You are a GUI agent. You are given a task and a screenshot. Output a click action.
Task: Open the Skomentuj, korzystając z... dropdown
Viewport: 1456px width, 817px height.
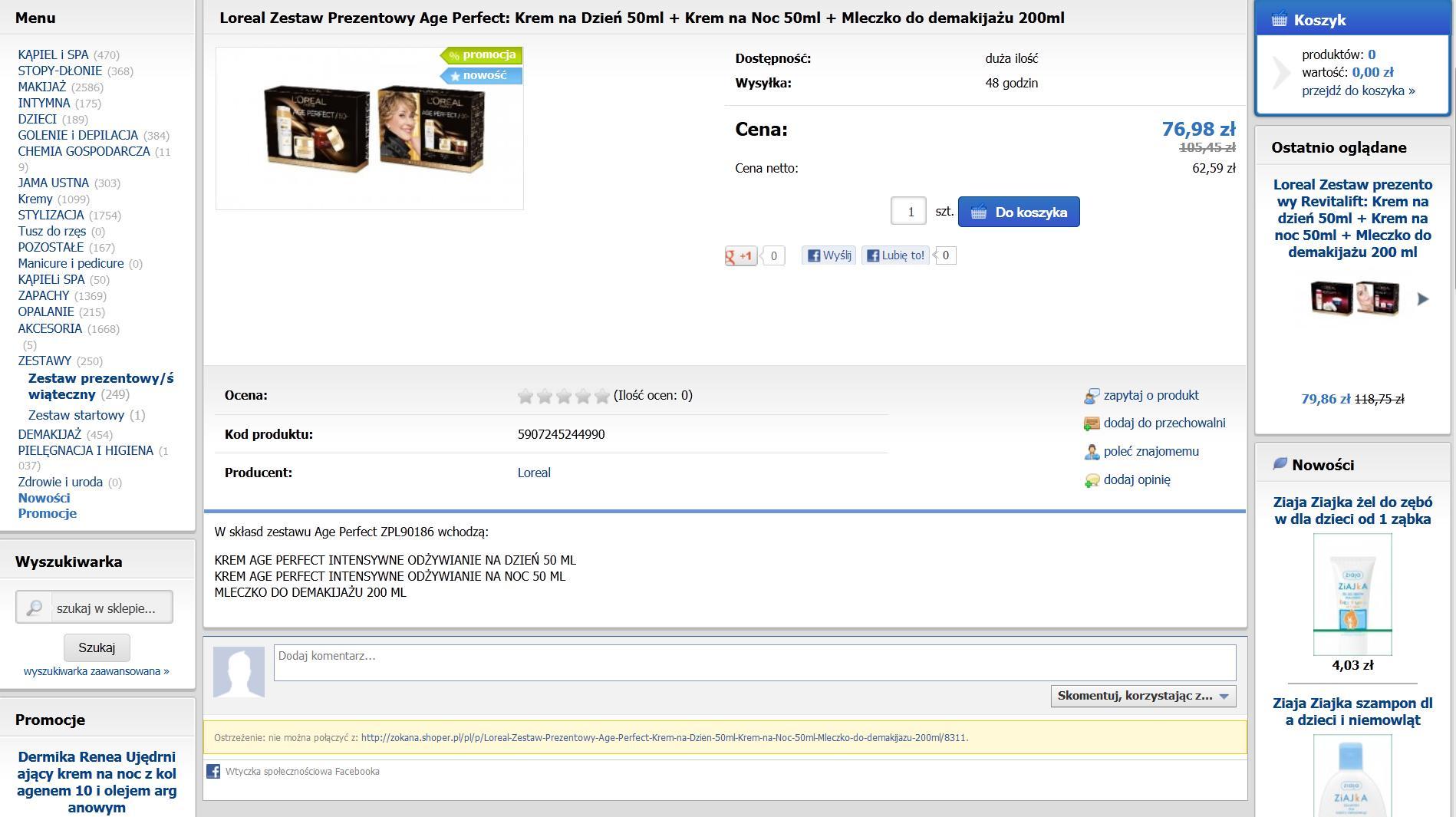click(x=1143, y=696)
